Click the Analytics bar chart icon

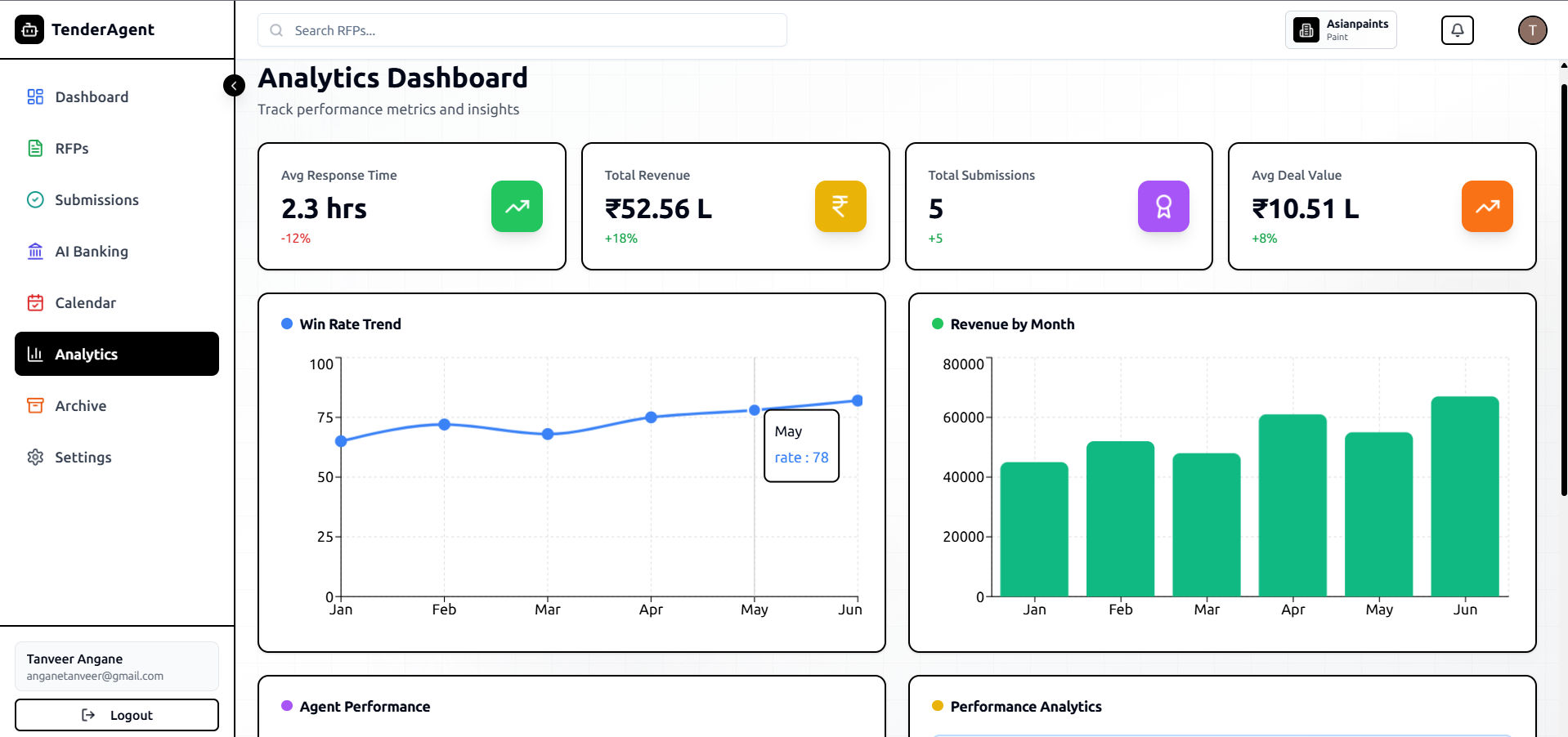coord(35,354)
